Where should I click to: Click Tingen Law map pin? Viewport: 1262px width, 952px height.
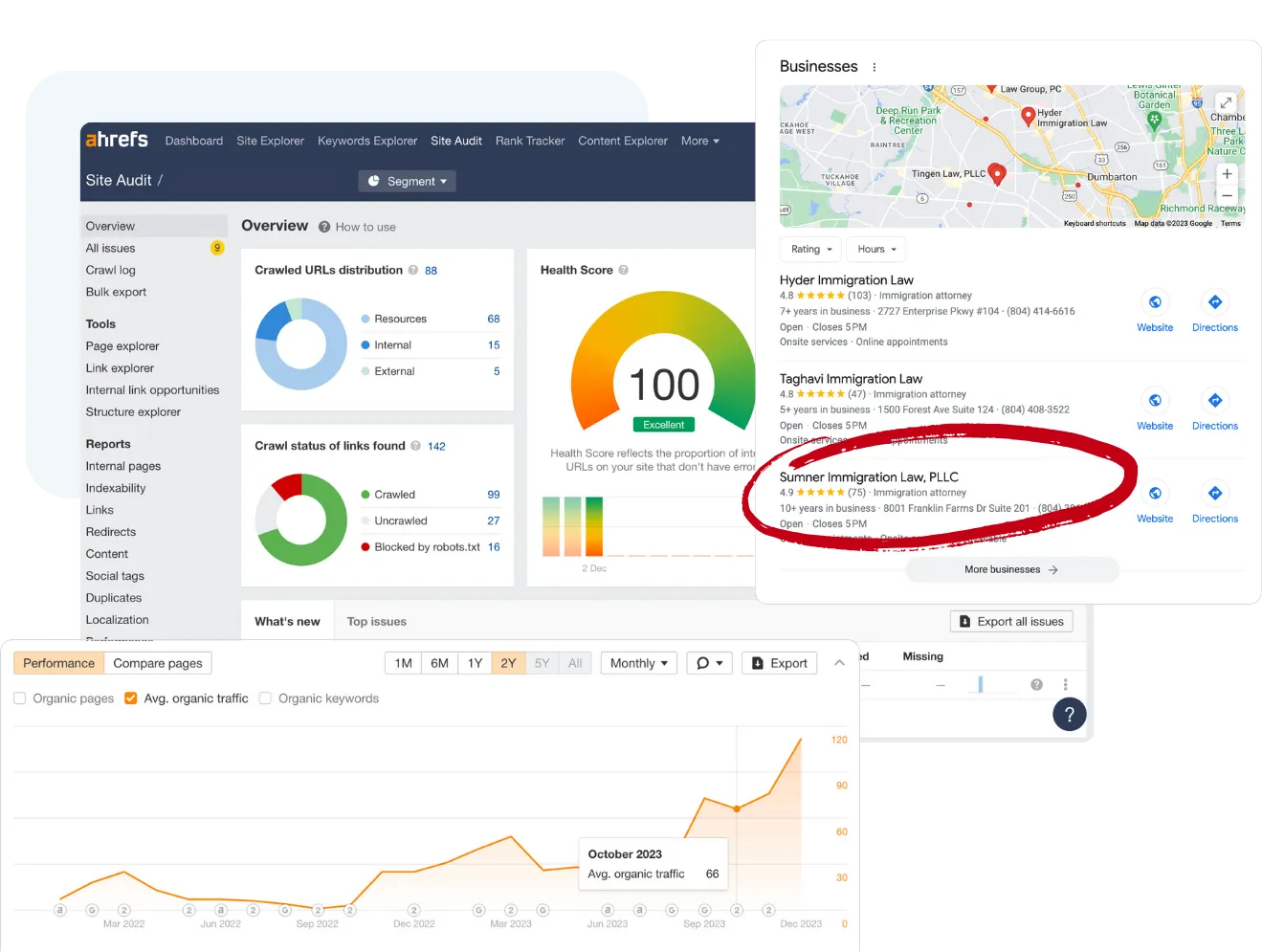(997, 173)
